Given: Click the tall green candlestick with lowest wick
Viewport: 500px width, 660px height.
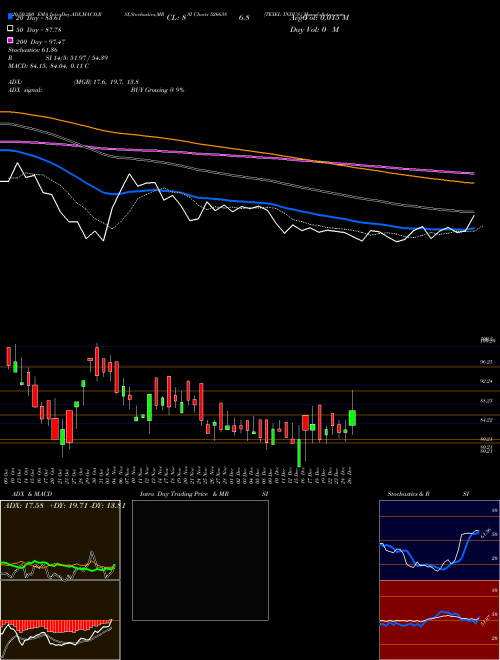Looking at the screenshot, I should pos(299,452).
